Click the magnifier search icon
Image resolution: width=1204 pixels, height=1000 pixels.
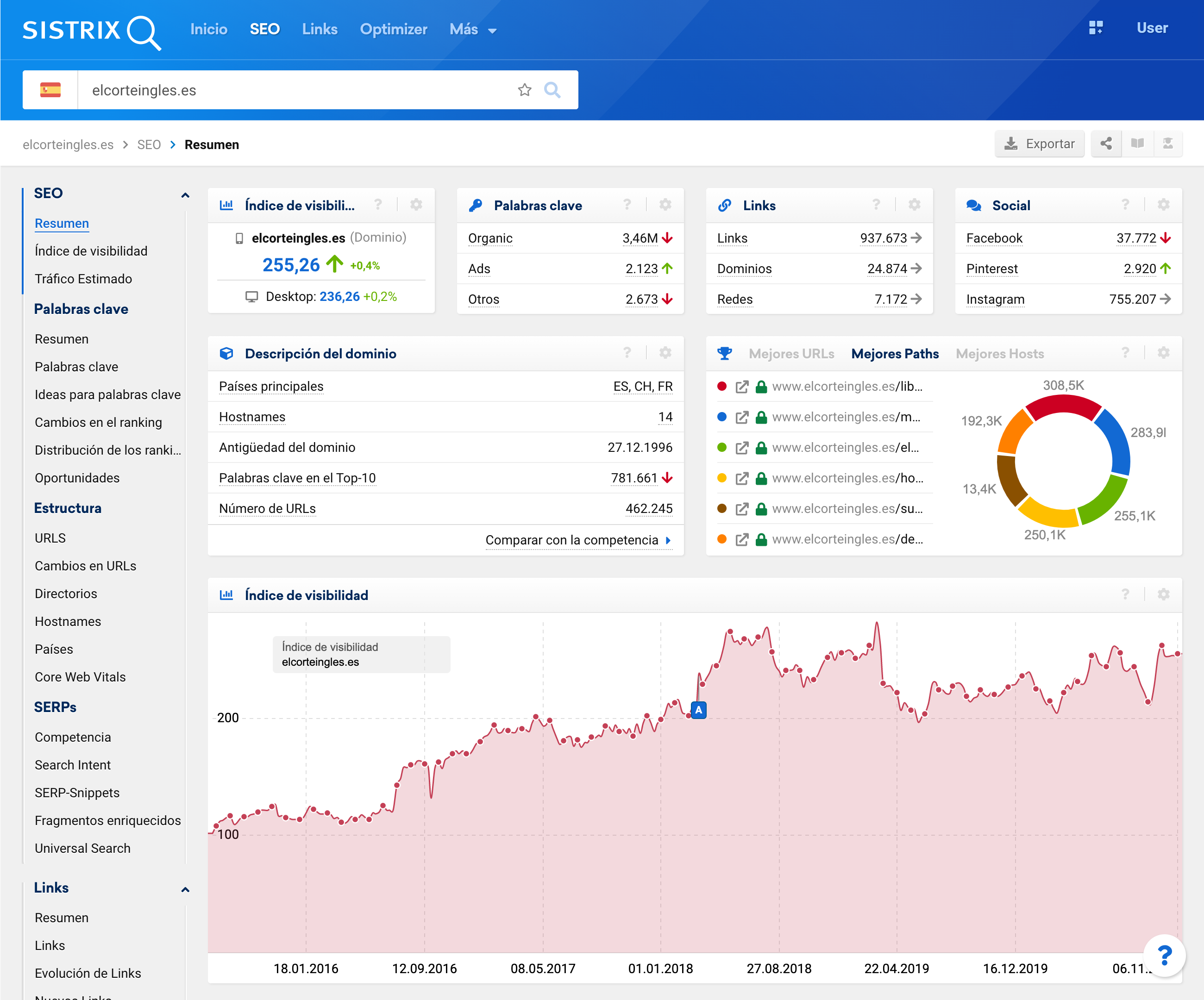click(552, 90)
